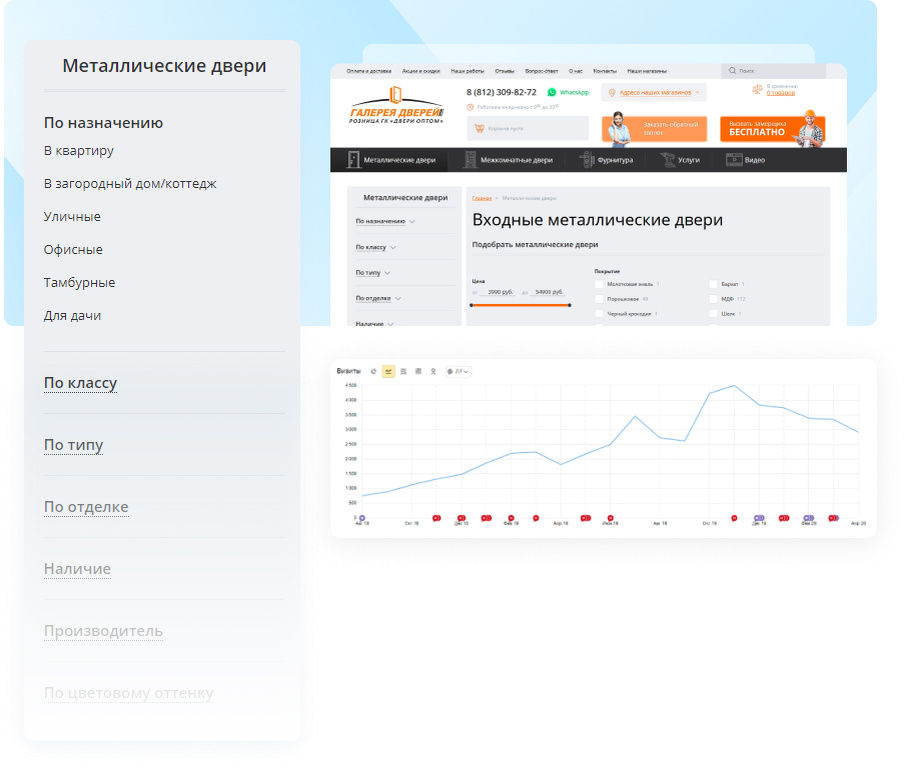Switch chart to pie view icon

coord(374,371)
